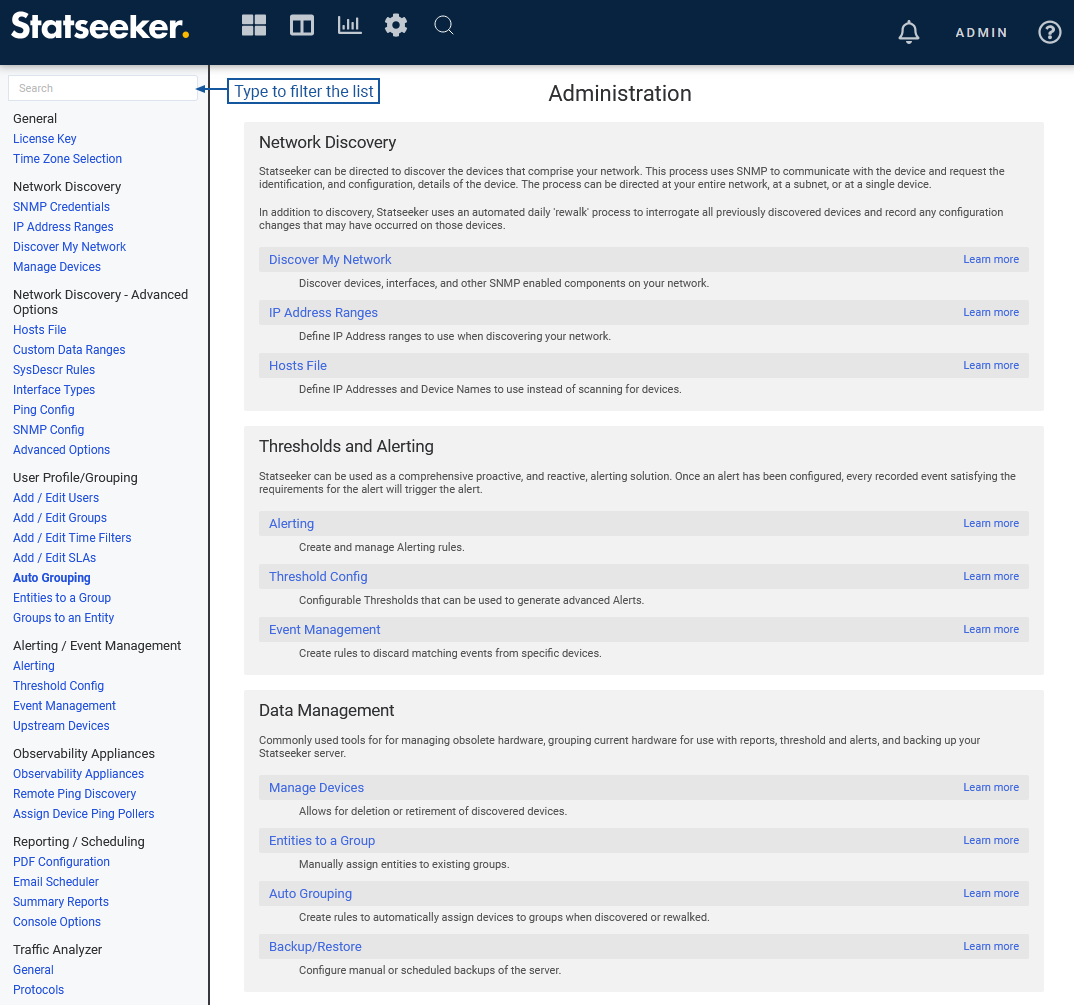1074x1005 pixels.
Task: Open the ADMIN user menu
Action: (x=981, y=33)
